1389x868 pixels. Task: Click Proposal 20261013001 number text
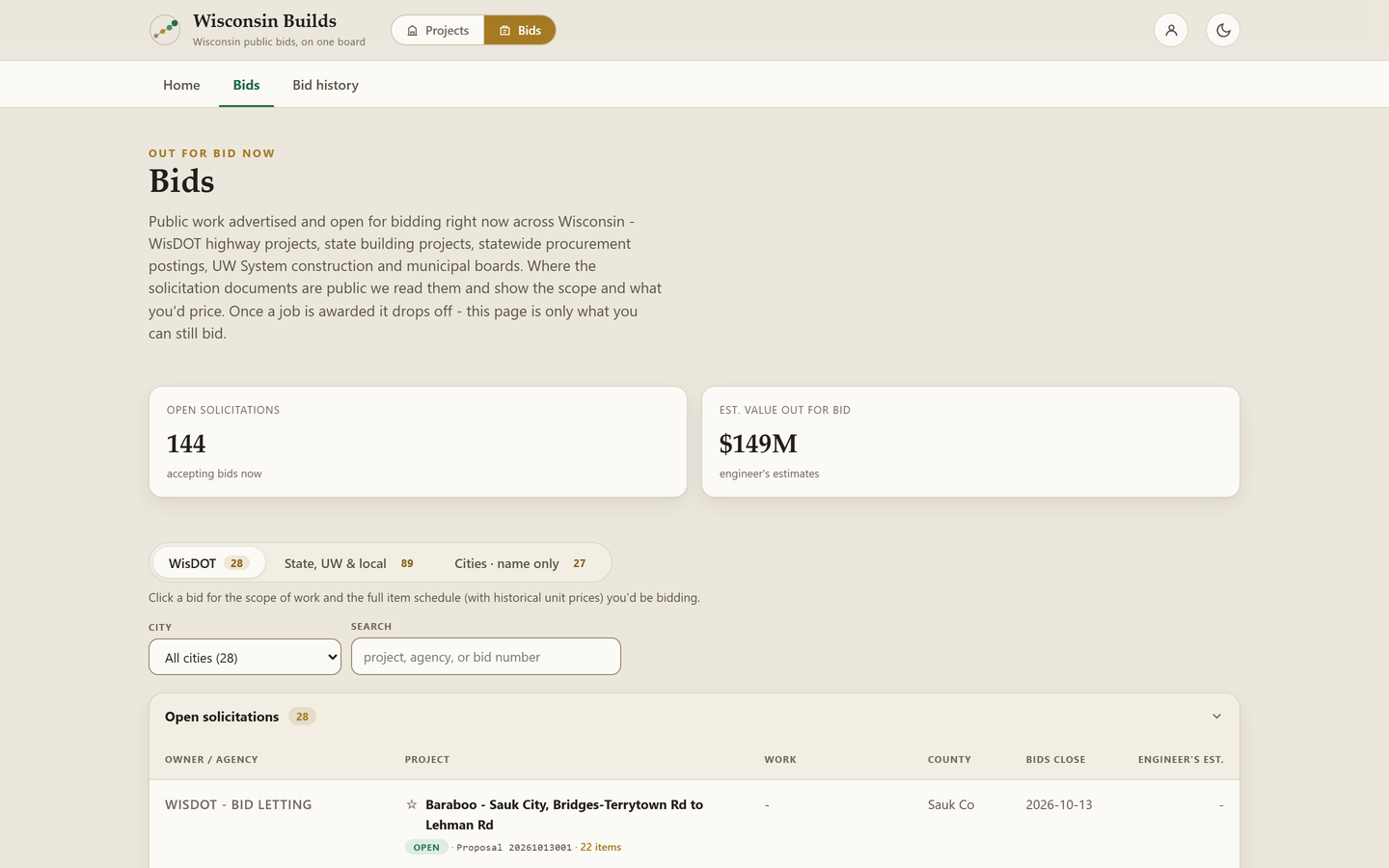[514, 848]
